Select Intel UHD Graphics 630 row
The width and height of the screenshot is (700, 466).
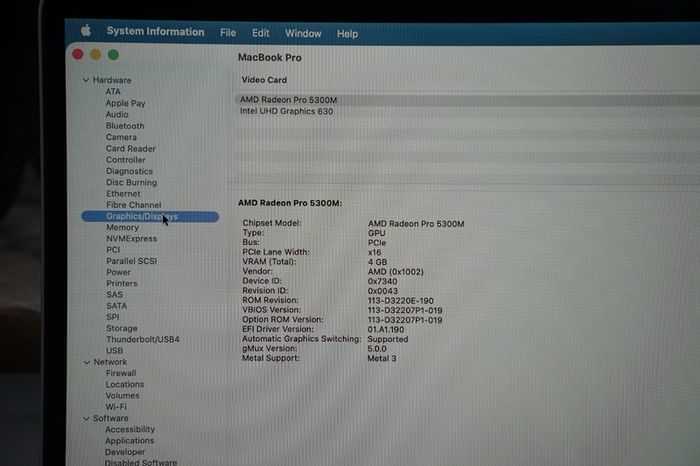click(x=467, y=111)
